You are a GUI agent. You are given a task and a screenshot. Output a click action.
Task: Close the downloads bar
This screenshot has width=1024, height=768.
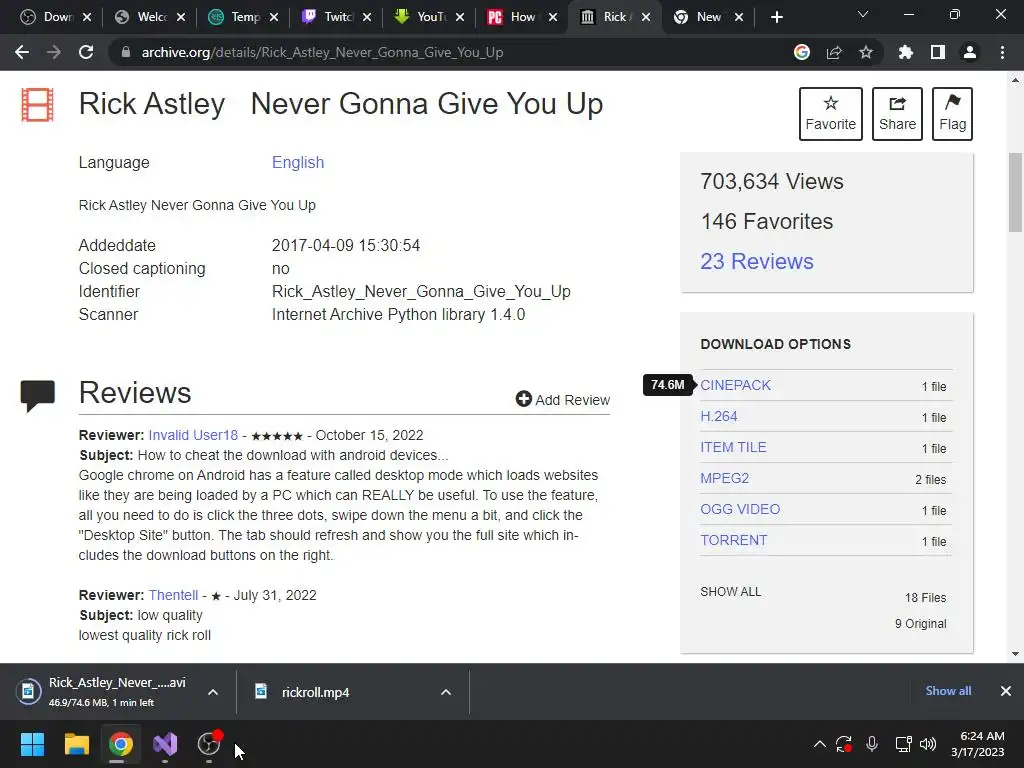point(1006,691)
